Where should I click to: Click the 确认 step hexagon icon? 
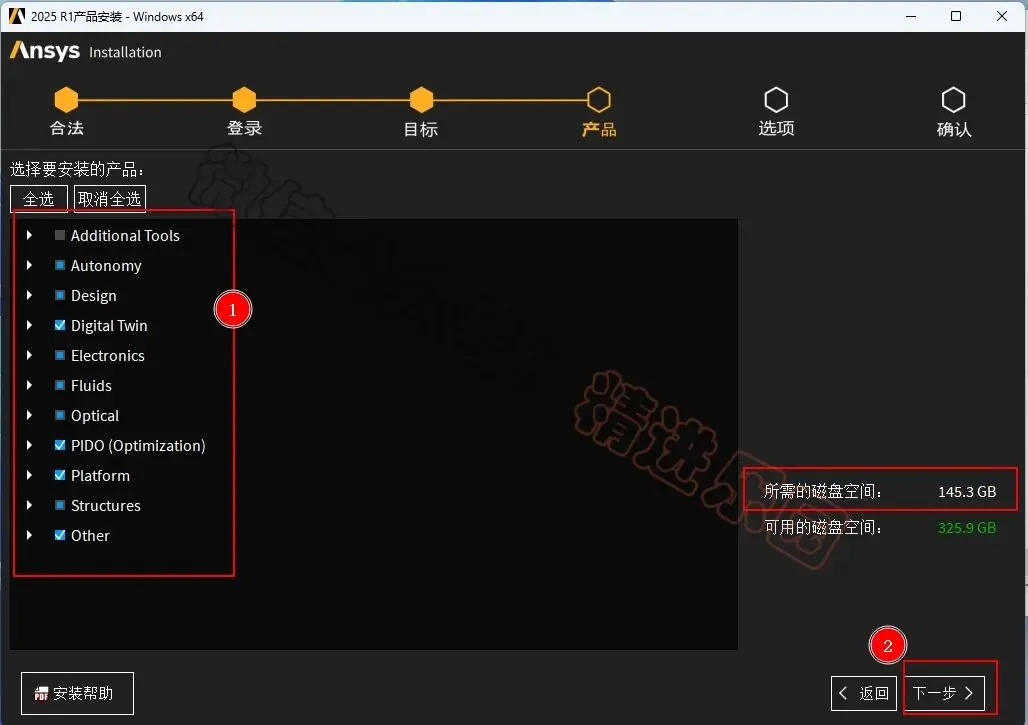coord(953,100)
